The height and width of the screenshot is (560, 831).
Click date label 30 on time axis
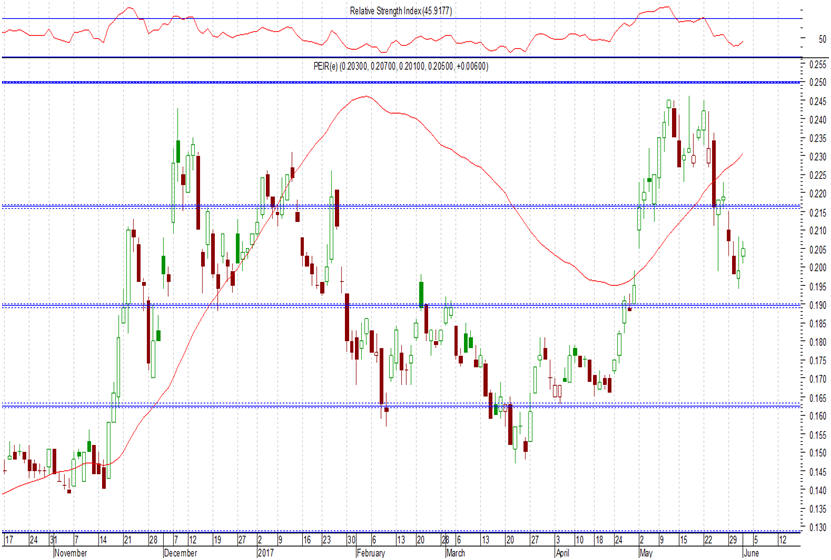351,540
